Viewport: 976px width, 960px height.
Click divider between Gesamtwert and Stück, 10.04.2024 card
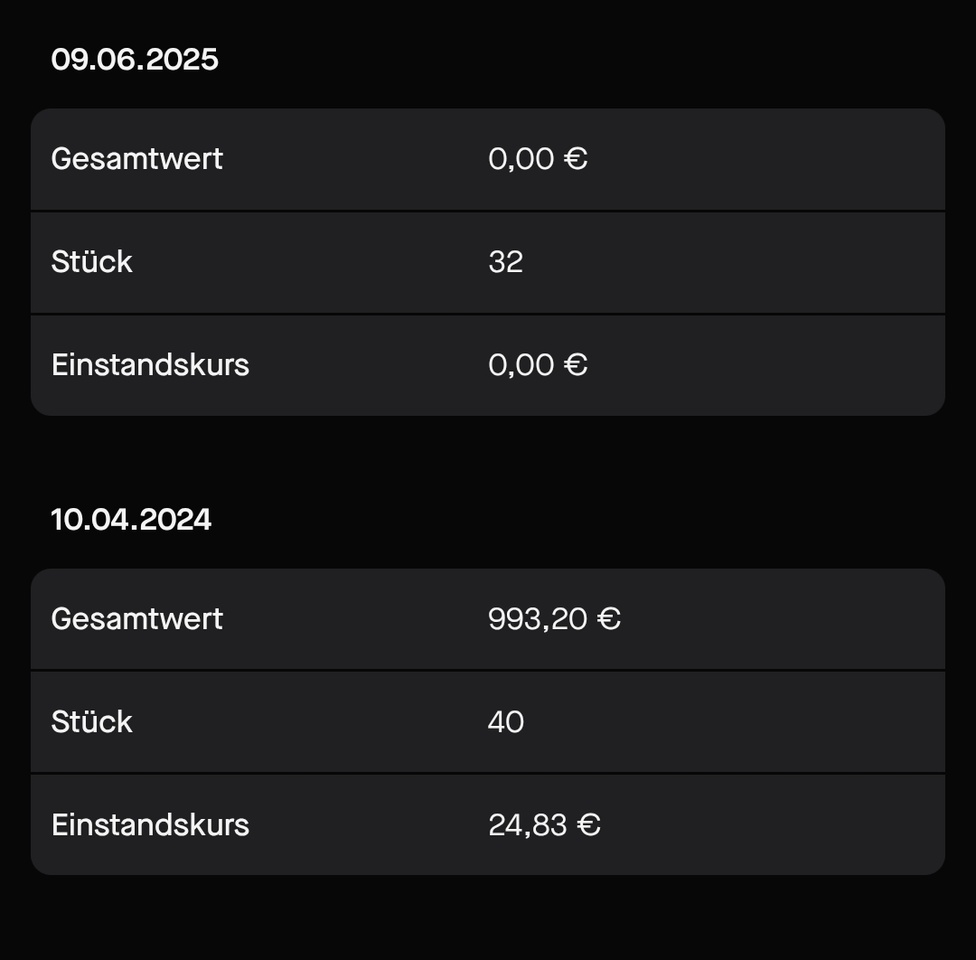(488, 671)
